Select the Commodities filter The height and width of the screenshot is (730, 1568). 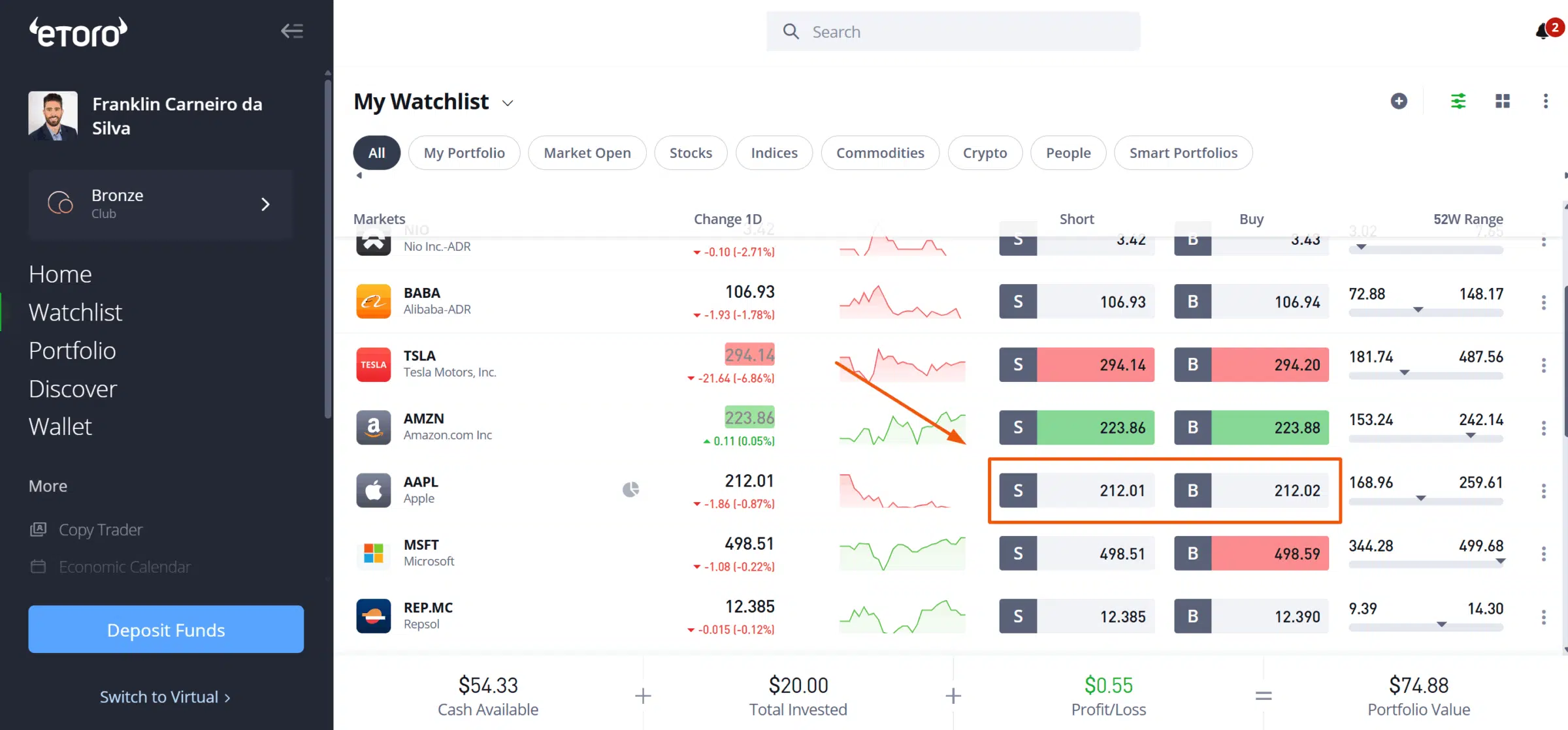(x=880, y=153)
